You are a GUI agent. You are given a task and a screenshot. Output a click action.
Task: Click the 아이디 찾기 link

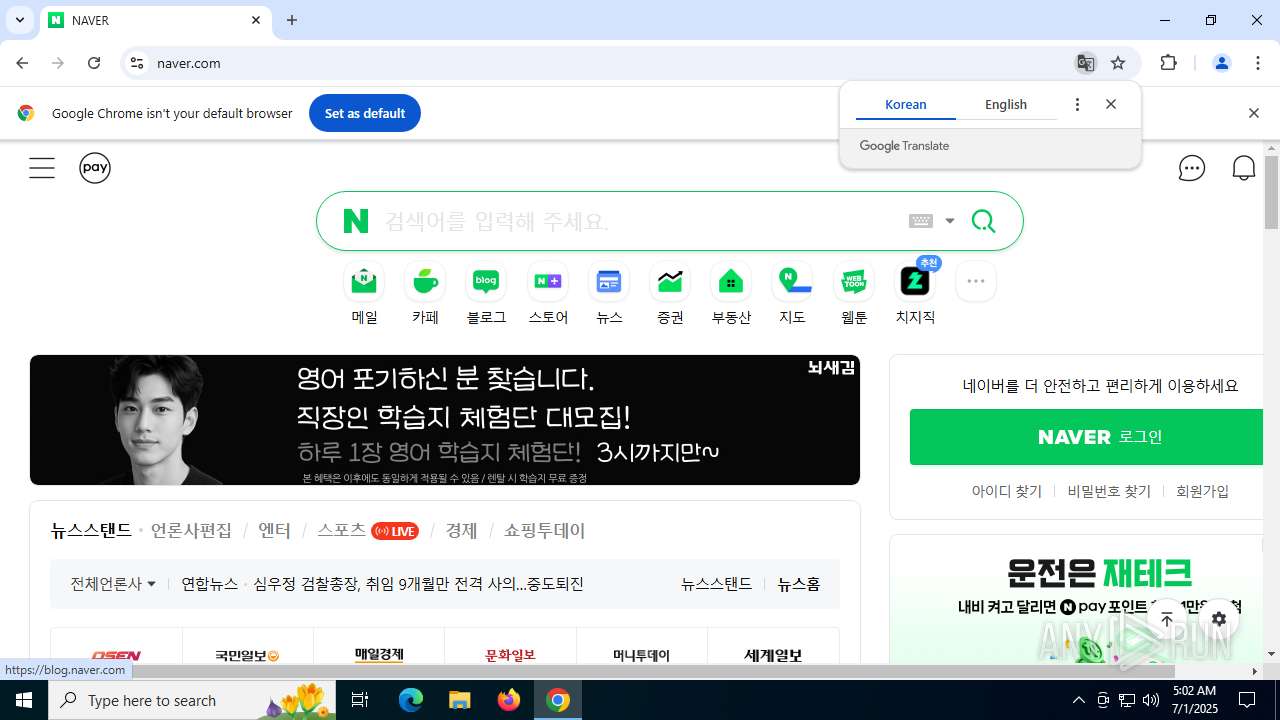[x=1007, y=491]
